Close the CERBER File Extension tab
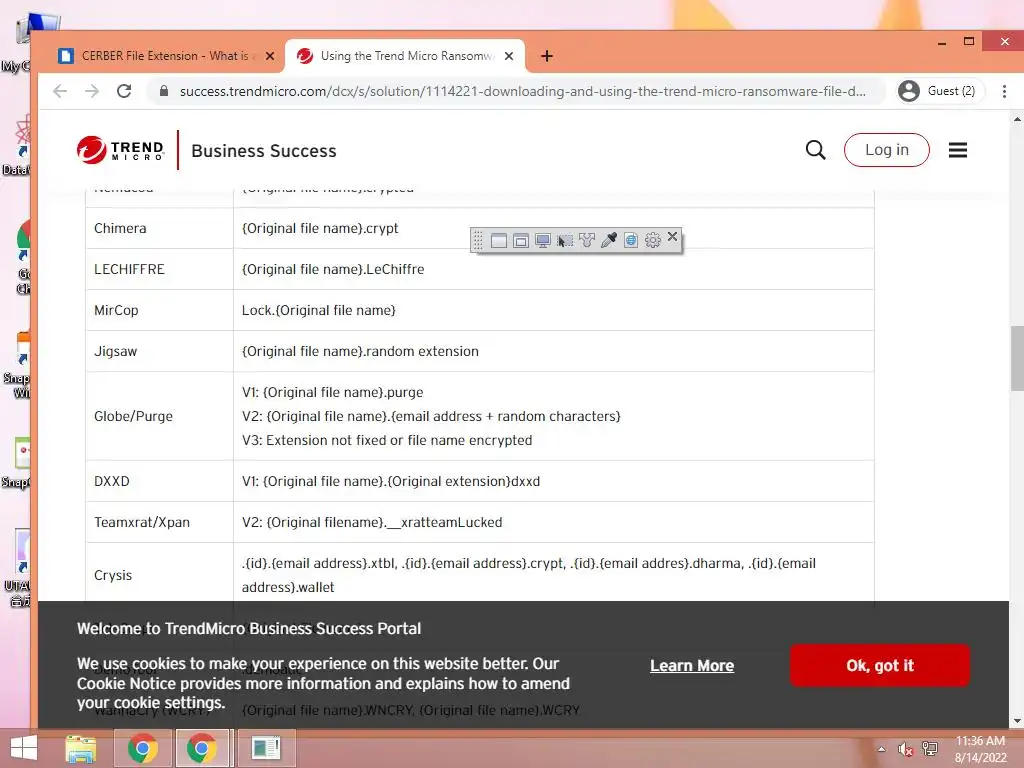This screenshot has height=768, width=1024. pyautogui.click(x=270, y=56)
